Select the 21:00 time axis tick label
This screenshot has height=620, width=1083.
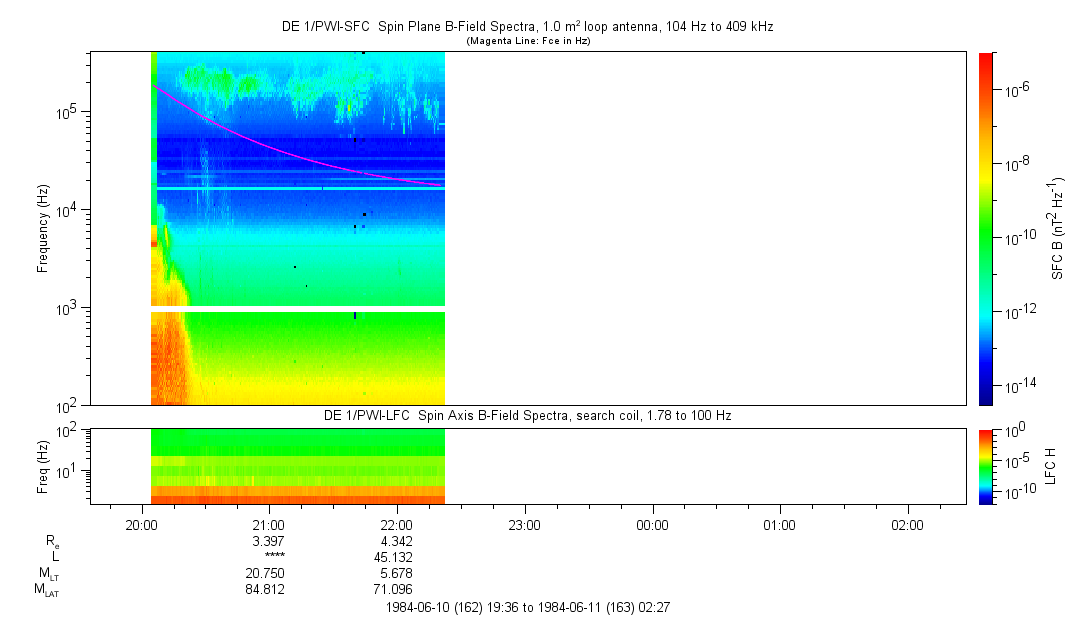269,523
